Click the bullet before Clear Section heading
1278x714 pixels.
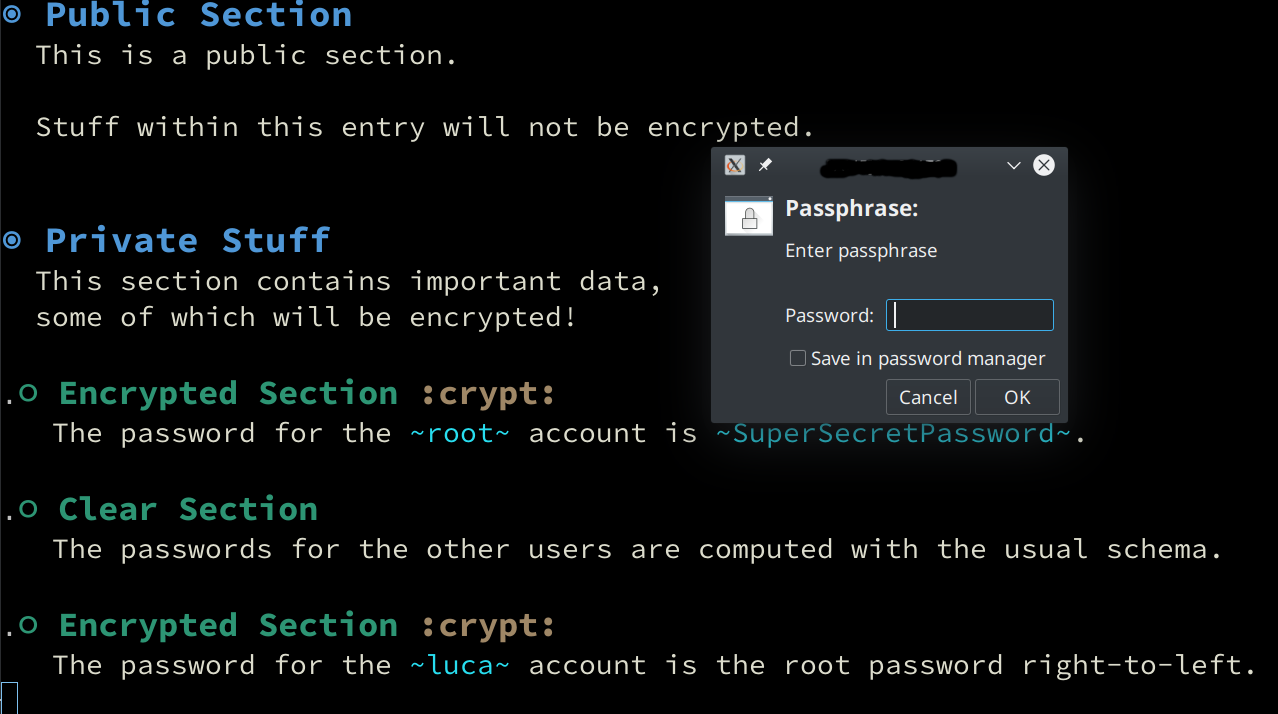[x=28, y=509]
